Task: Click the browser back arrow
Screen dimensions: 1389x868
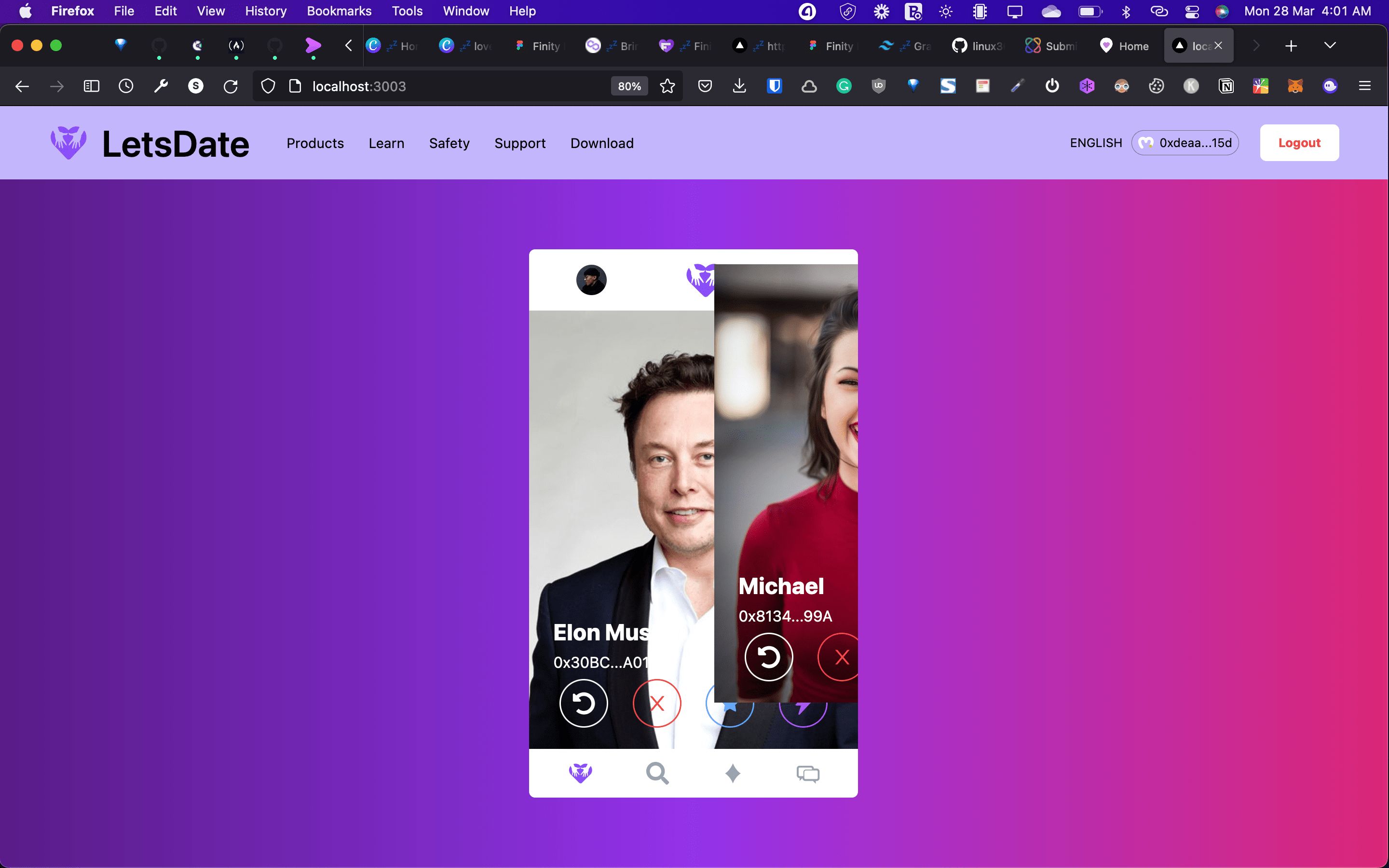Action: tap(22, 86)
